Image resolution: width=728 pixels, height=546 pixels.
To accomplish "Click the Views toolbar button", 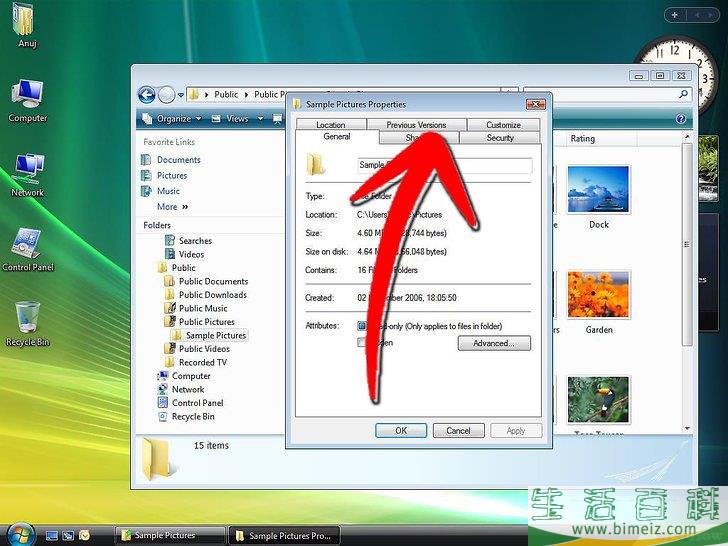I will [231, 119].
